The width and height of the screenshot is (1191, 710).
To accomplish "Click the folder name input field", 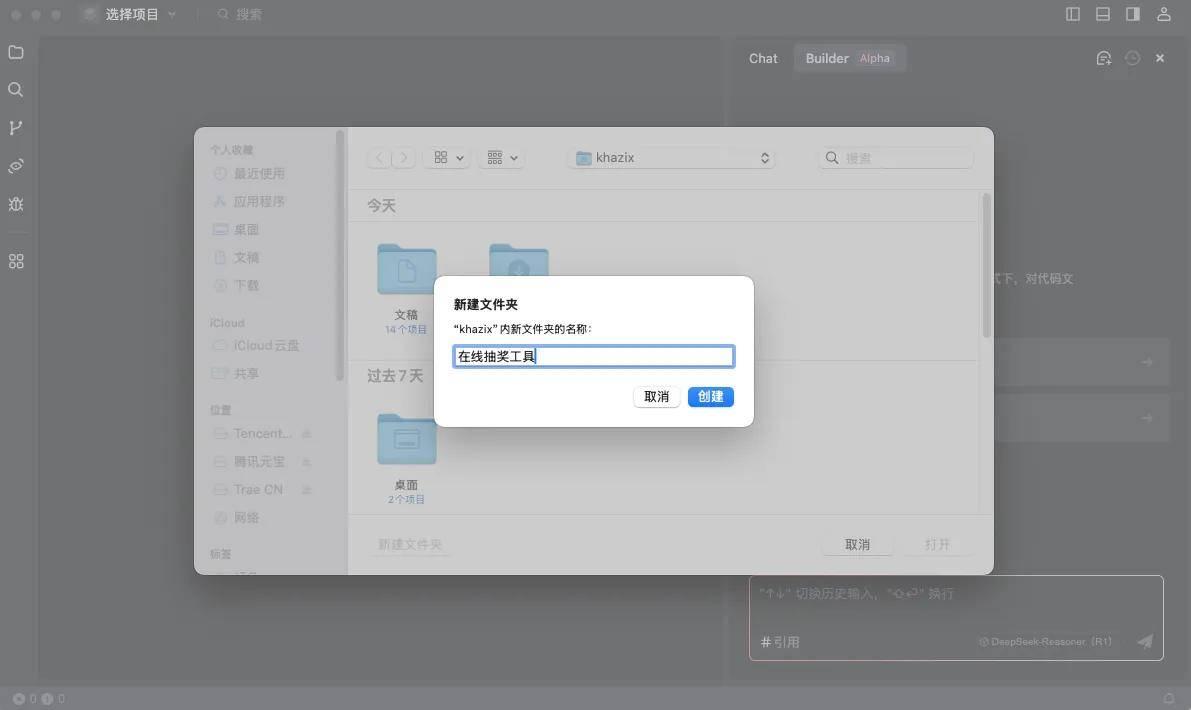I will (594, 355).
